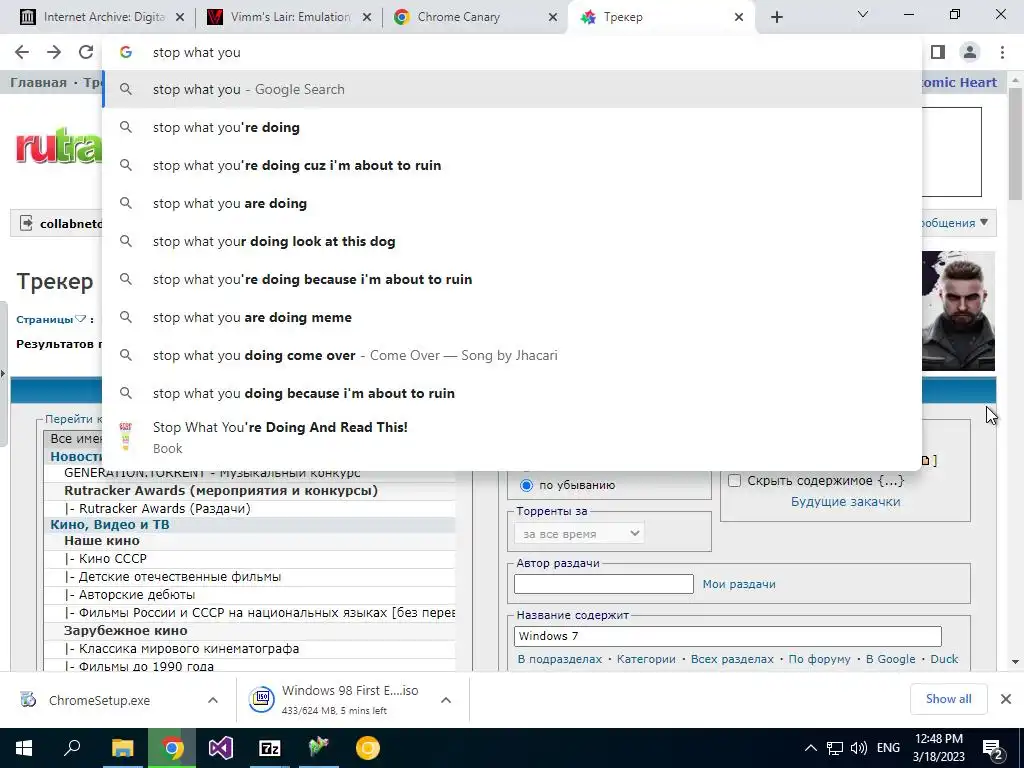The image size is (1024, 768).
Task: Click the 'Всех разделах' link
Action: 732,659
